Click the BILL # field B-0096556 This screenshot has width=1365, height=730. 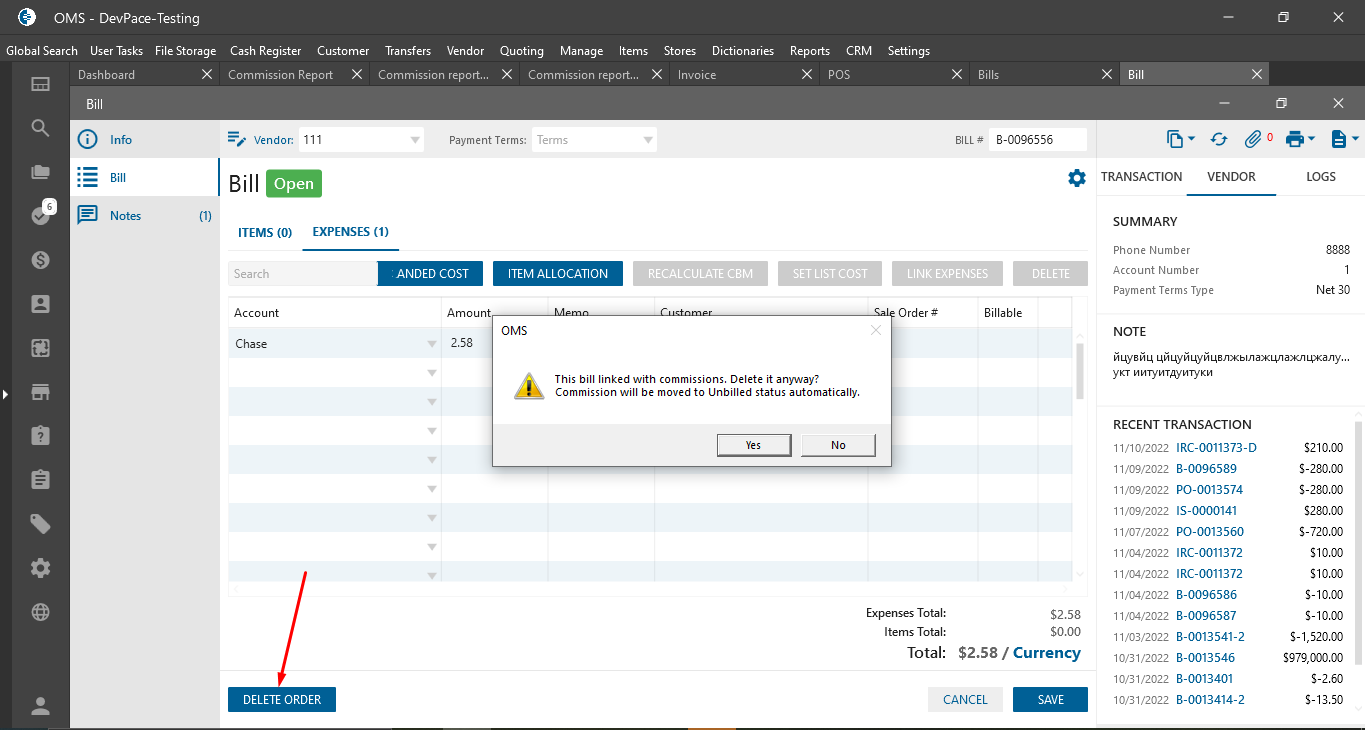pos(1037,140)
